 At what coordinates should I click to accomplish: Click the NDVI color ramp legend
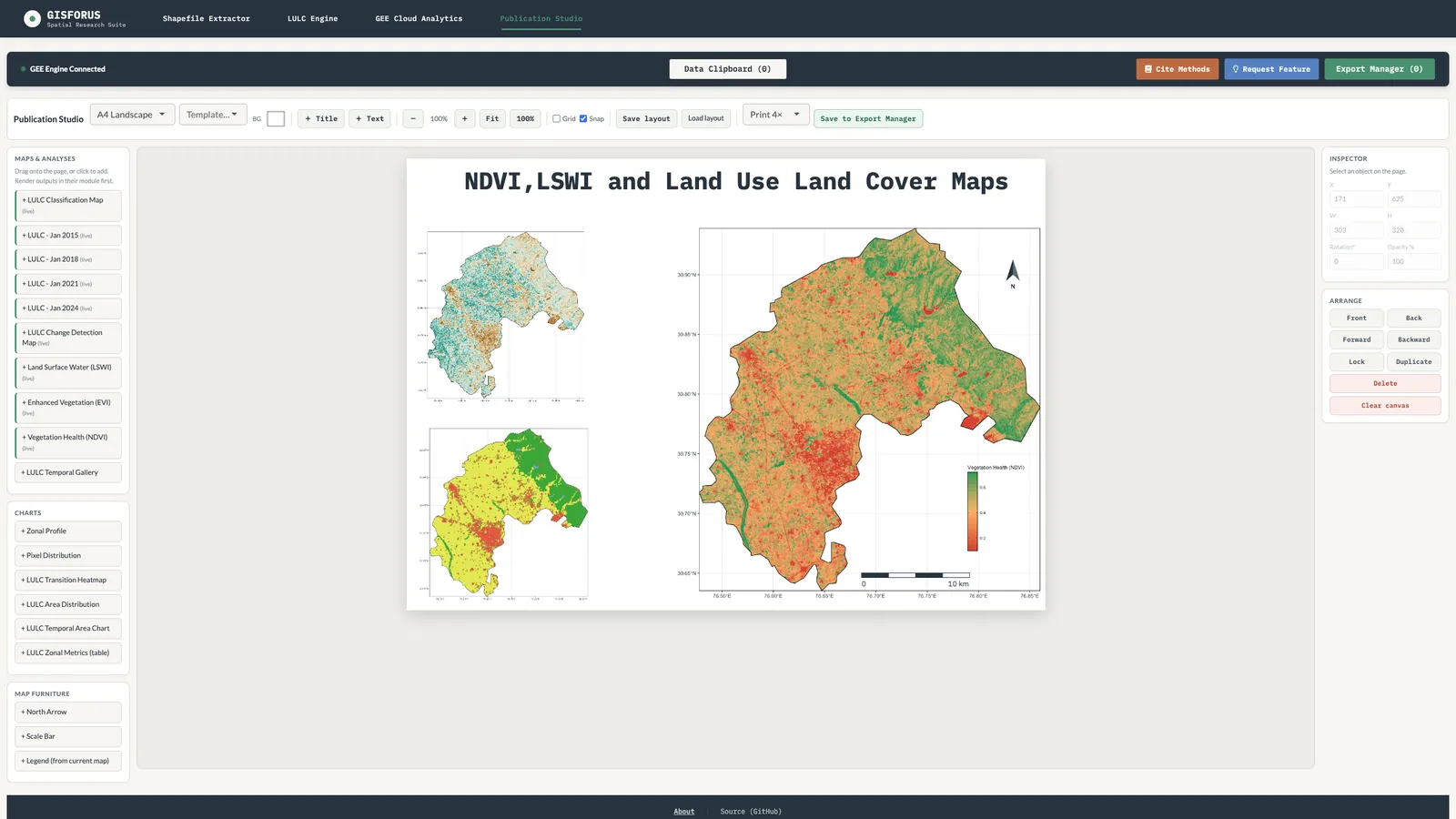point(972,511)
